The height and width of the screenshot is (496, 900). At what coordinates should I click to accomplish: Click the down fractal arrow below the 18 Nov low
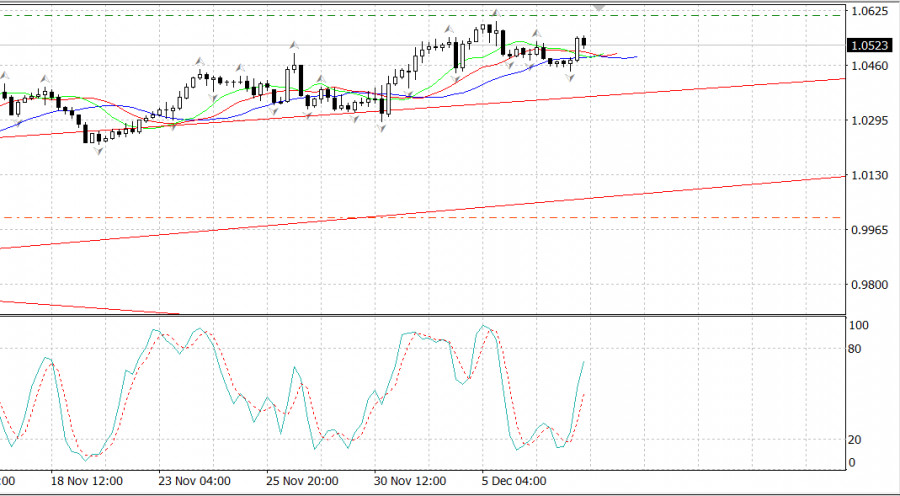tap(98, 152)
